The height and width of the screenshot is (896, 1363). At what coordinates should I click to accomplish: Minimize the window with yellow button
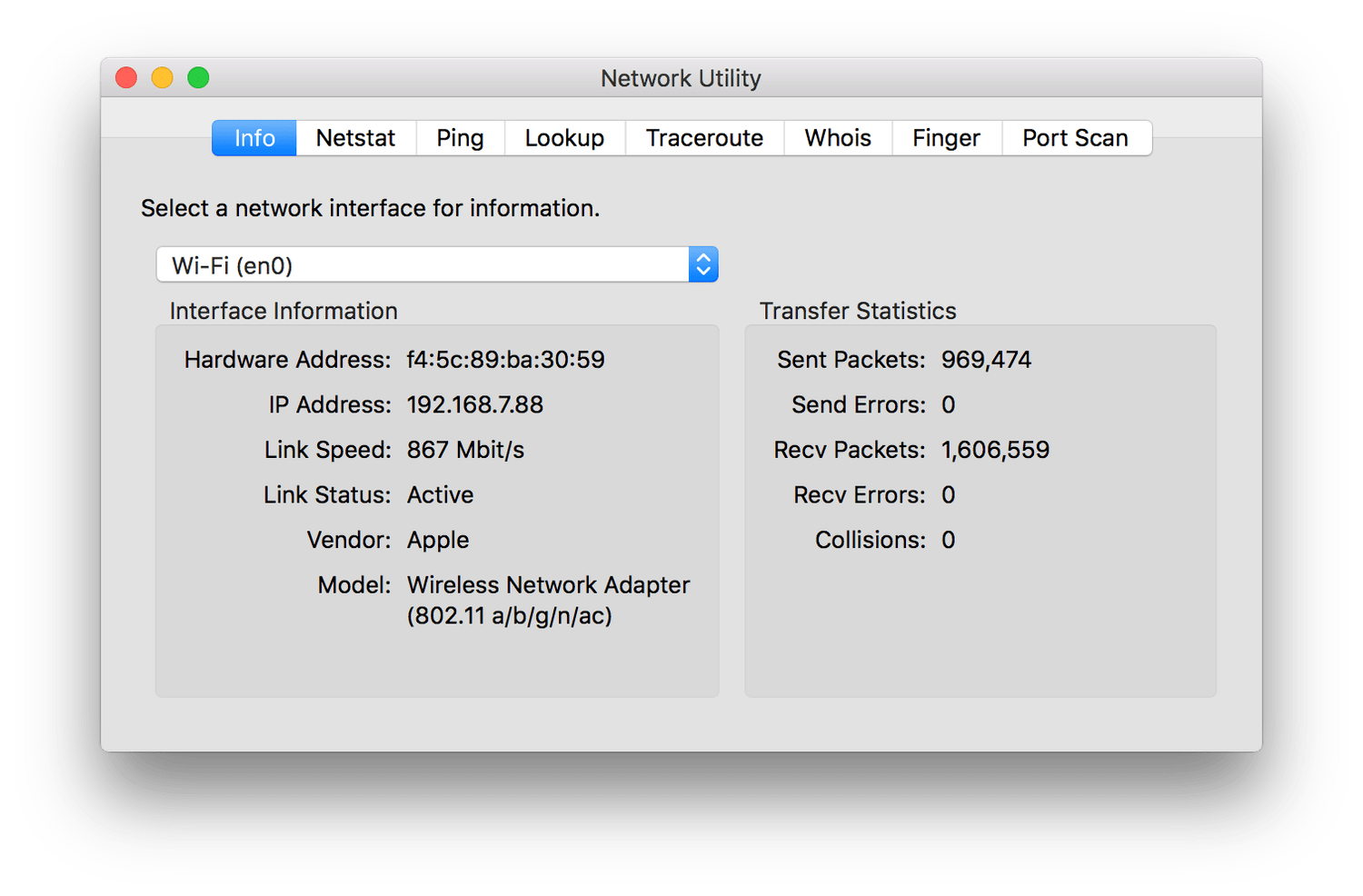[163, 78]
